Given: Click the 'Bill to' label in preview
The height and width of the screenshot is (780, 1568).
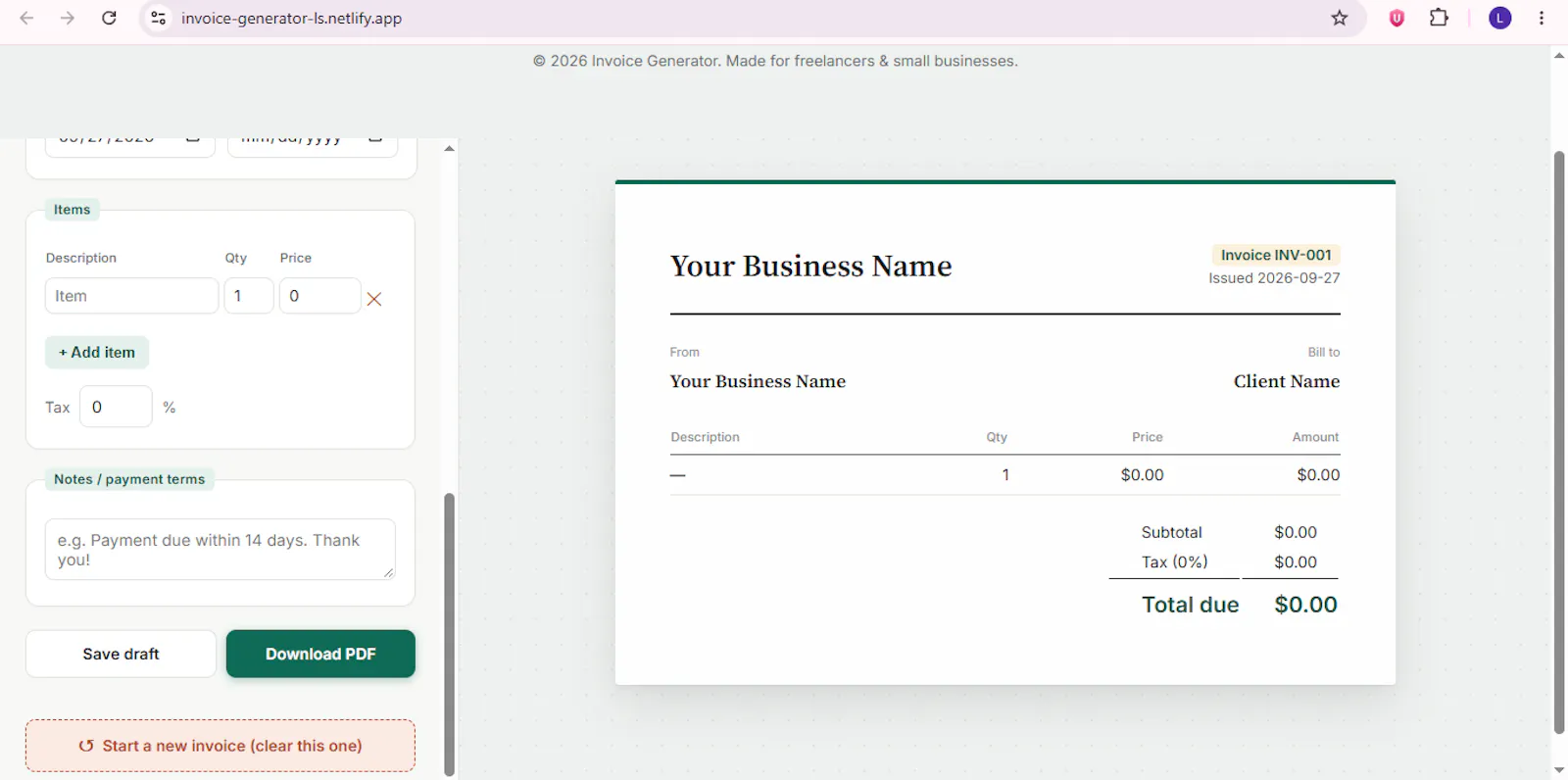Looking at the screenshot, I should (1324, 352).
